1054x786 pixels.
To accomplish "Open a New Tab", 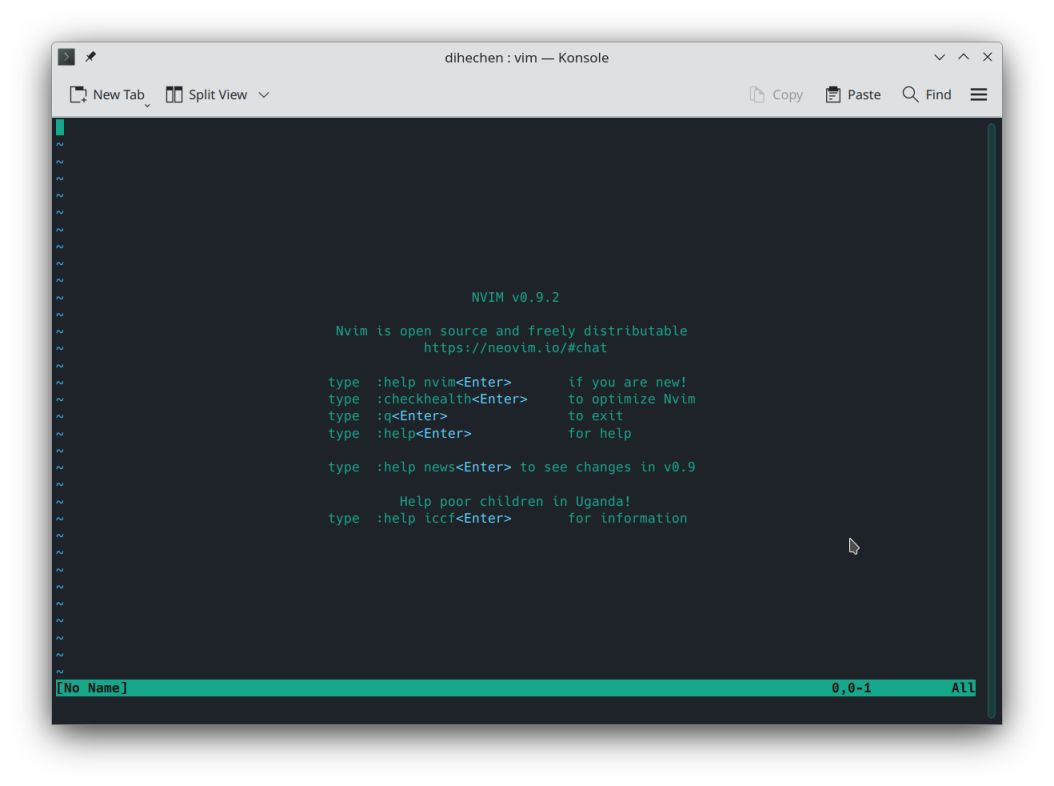I will tap(107, 95).
